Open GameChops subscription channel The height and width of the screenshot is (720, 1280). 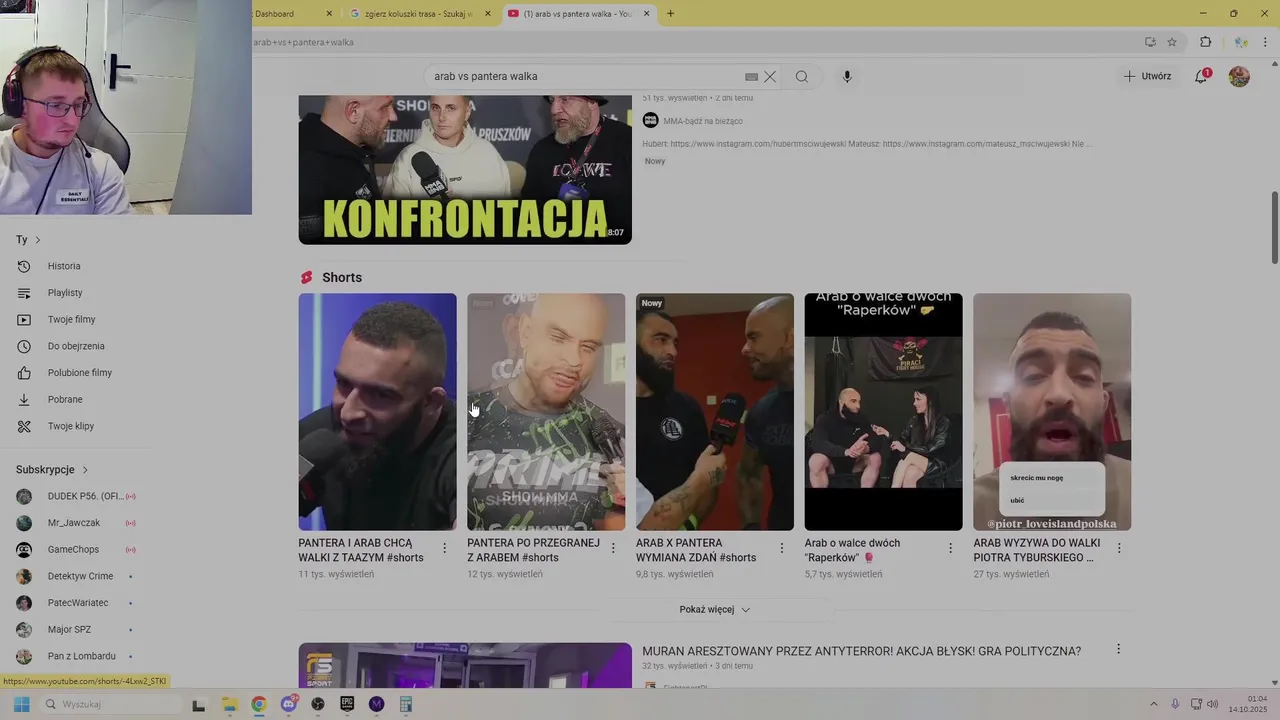point(75,549)
